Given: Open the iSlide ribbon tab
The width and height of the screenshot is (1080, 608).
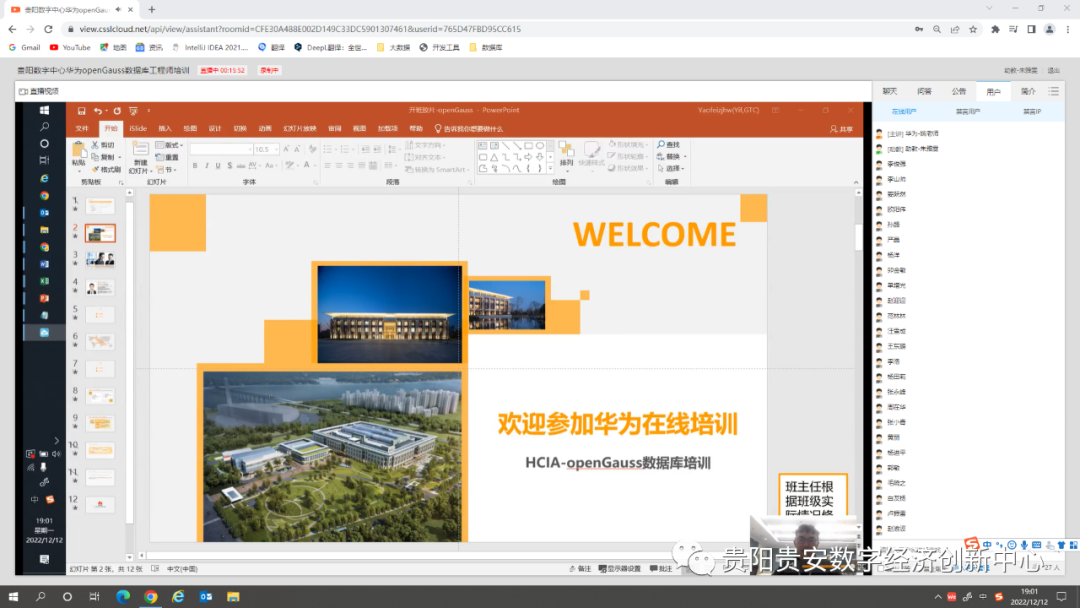Looking at the screenshot, I should (138, 129).
